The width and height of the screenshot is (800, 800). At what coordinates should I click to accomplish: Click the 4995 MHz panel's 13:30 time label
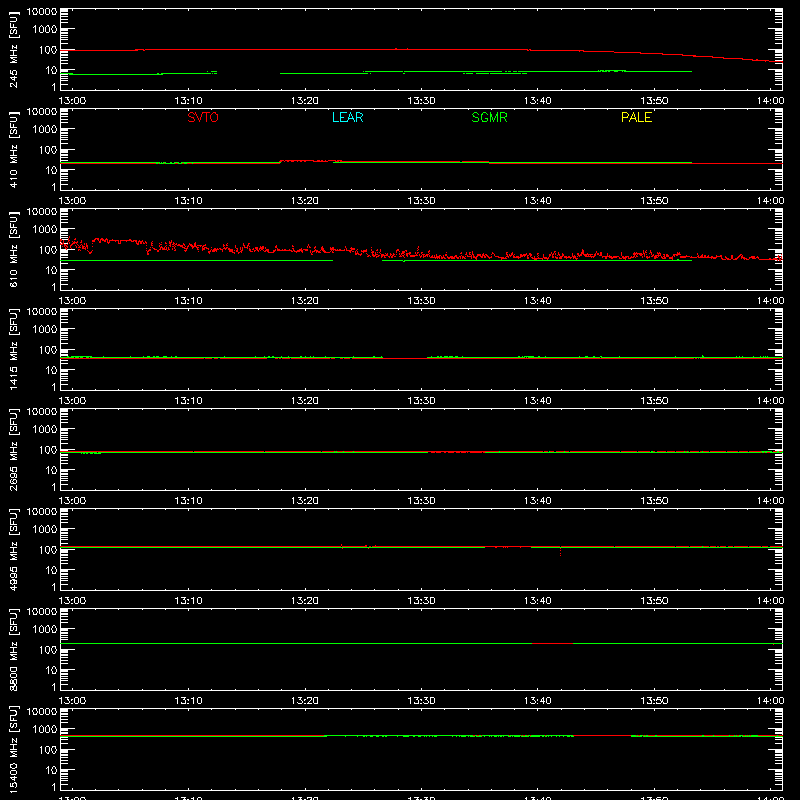(421, 601)
